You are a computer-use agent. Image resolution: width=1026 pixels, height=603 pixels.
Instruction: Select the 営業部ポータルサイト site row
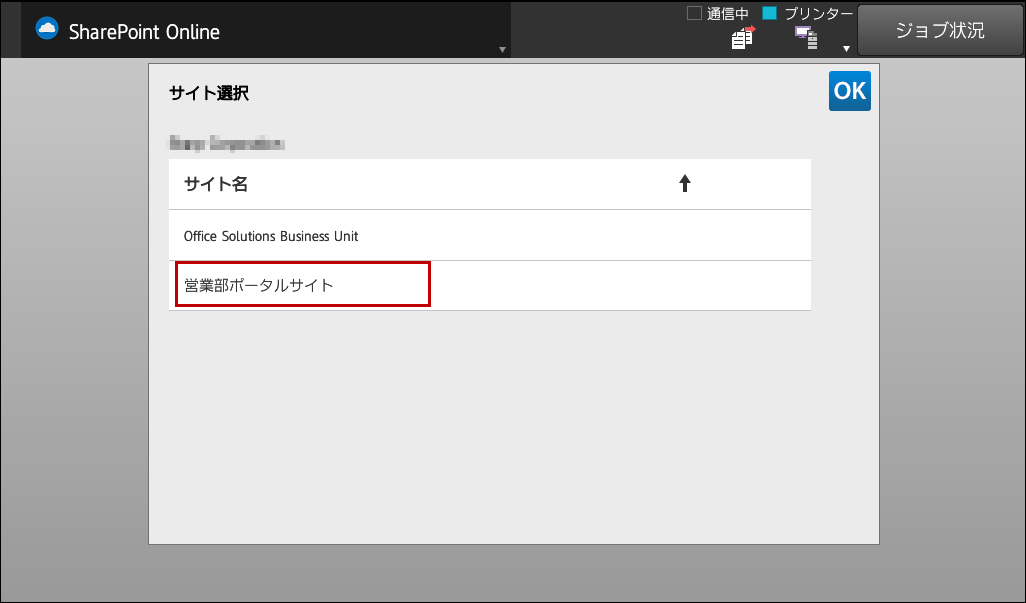(x=489, y=286)
